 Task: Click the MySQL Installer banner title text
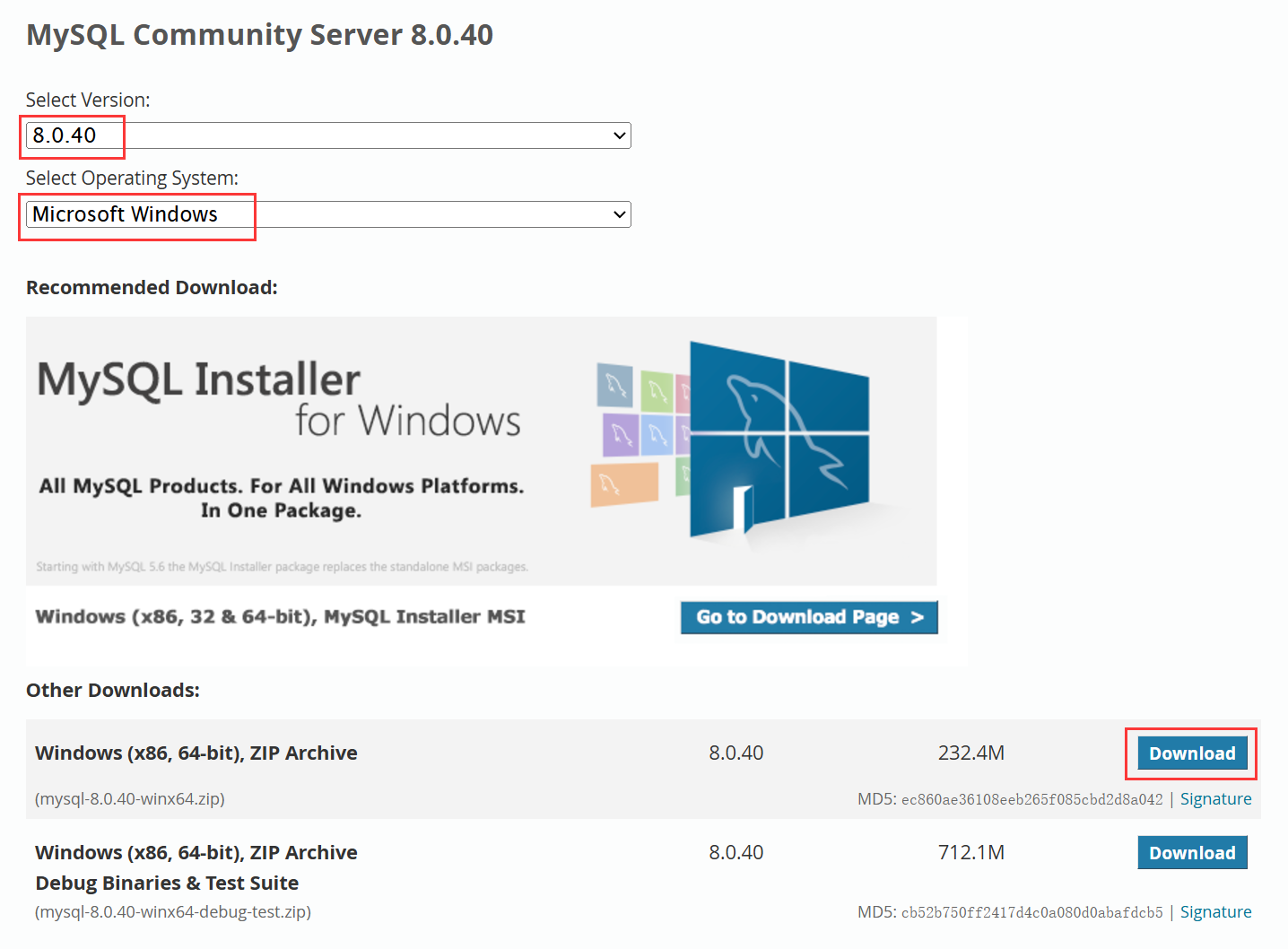[x=199, y=379]
